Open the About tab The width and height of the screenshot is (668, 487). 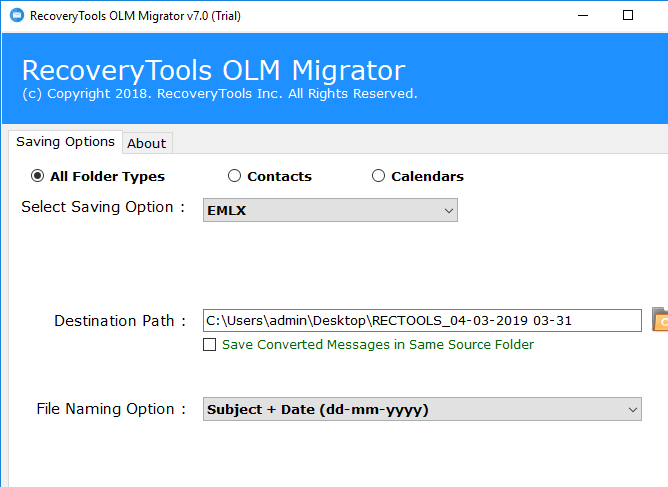pos(146,143)
